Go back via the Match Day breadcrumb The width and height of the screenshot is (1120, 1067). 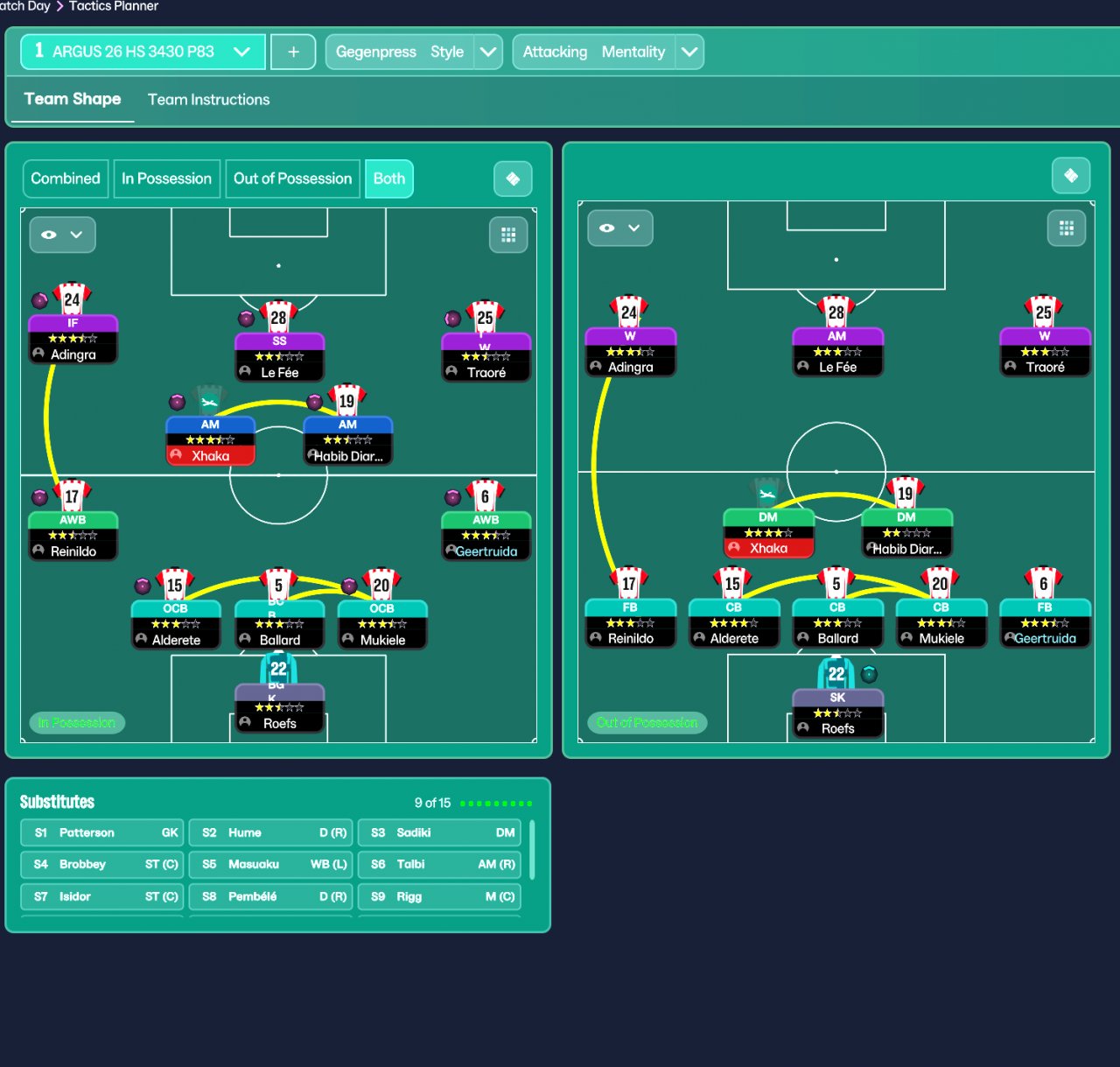click(x=25, y=6)
